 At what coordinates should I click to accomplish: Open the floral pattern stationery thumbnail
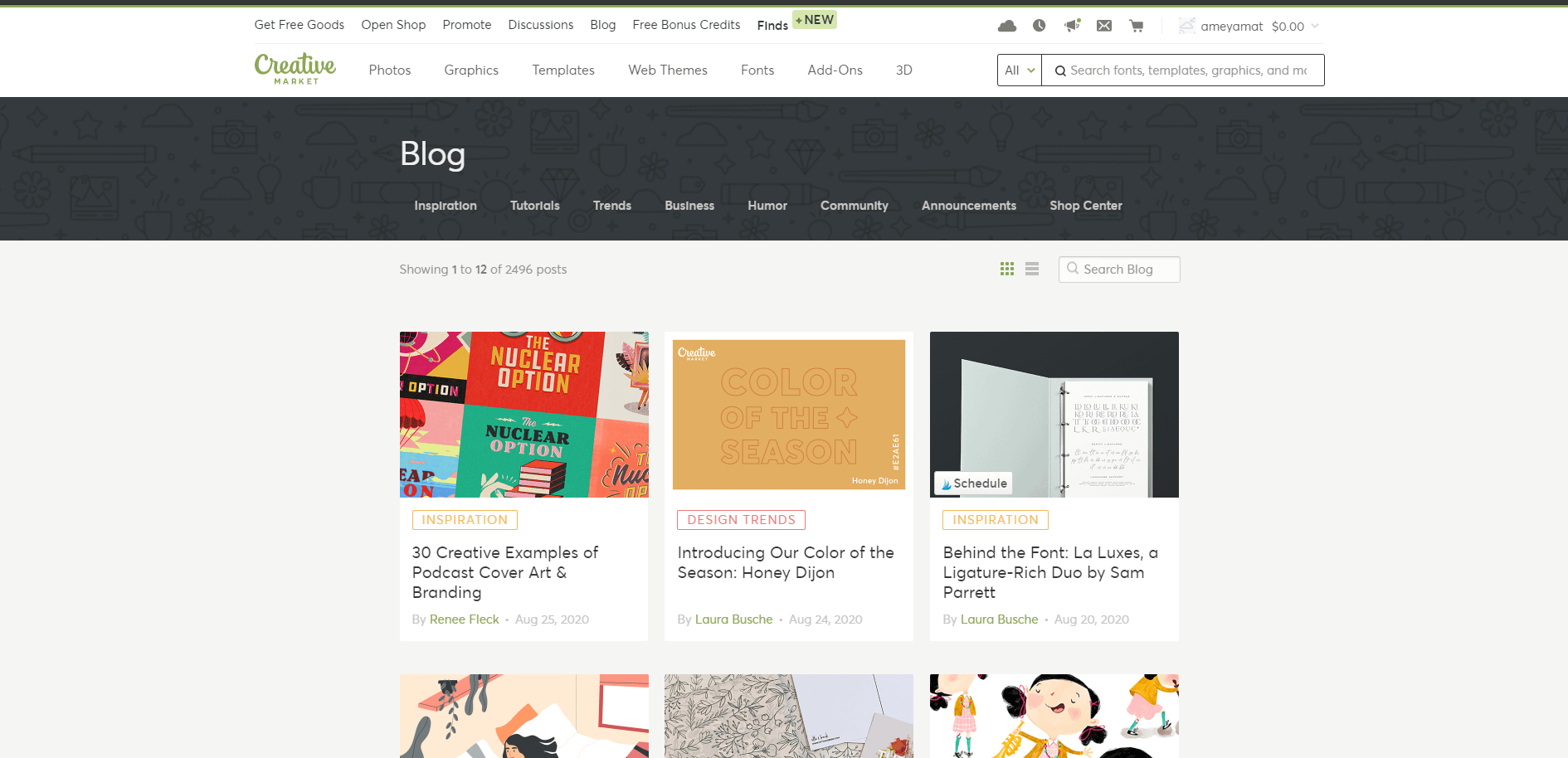click(789, 716)
